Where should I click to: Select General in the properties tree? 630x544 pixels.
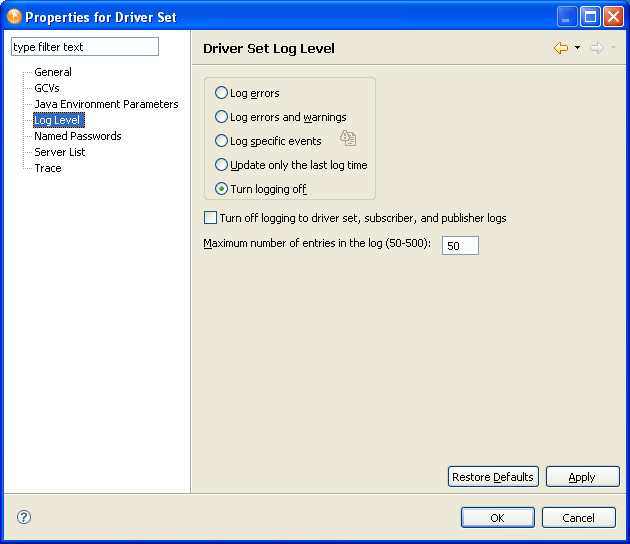(x=53, y=72)
